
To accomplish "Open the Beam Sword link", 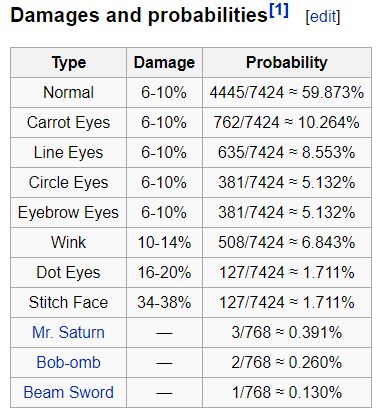I will (68, 392).
